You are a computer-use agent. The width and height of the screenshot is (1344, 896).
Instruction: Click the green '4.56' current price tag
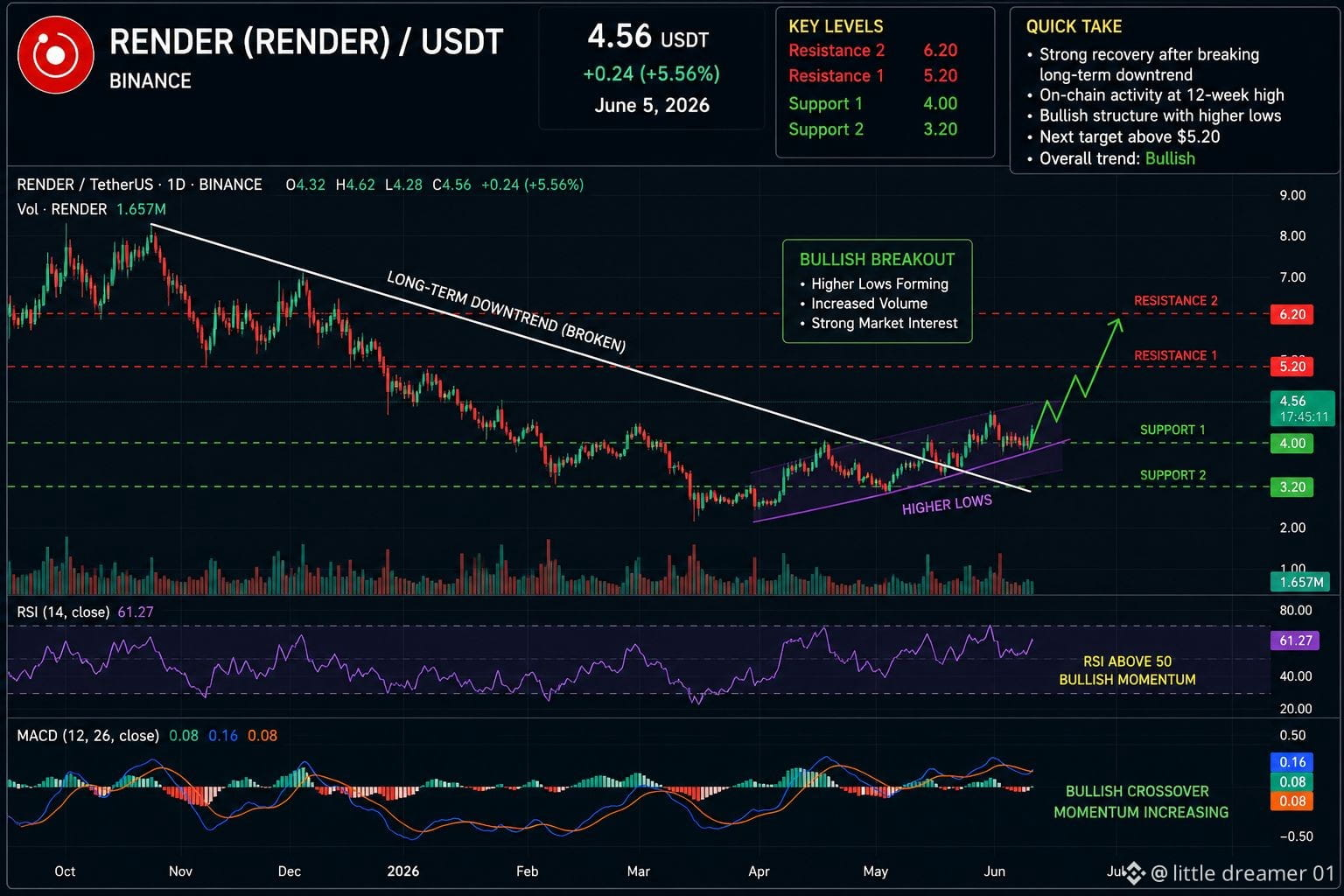(x=1302, y=409)
